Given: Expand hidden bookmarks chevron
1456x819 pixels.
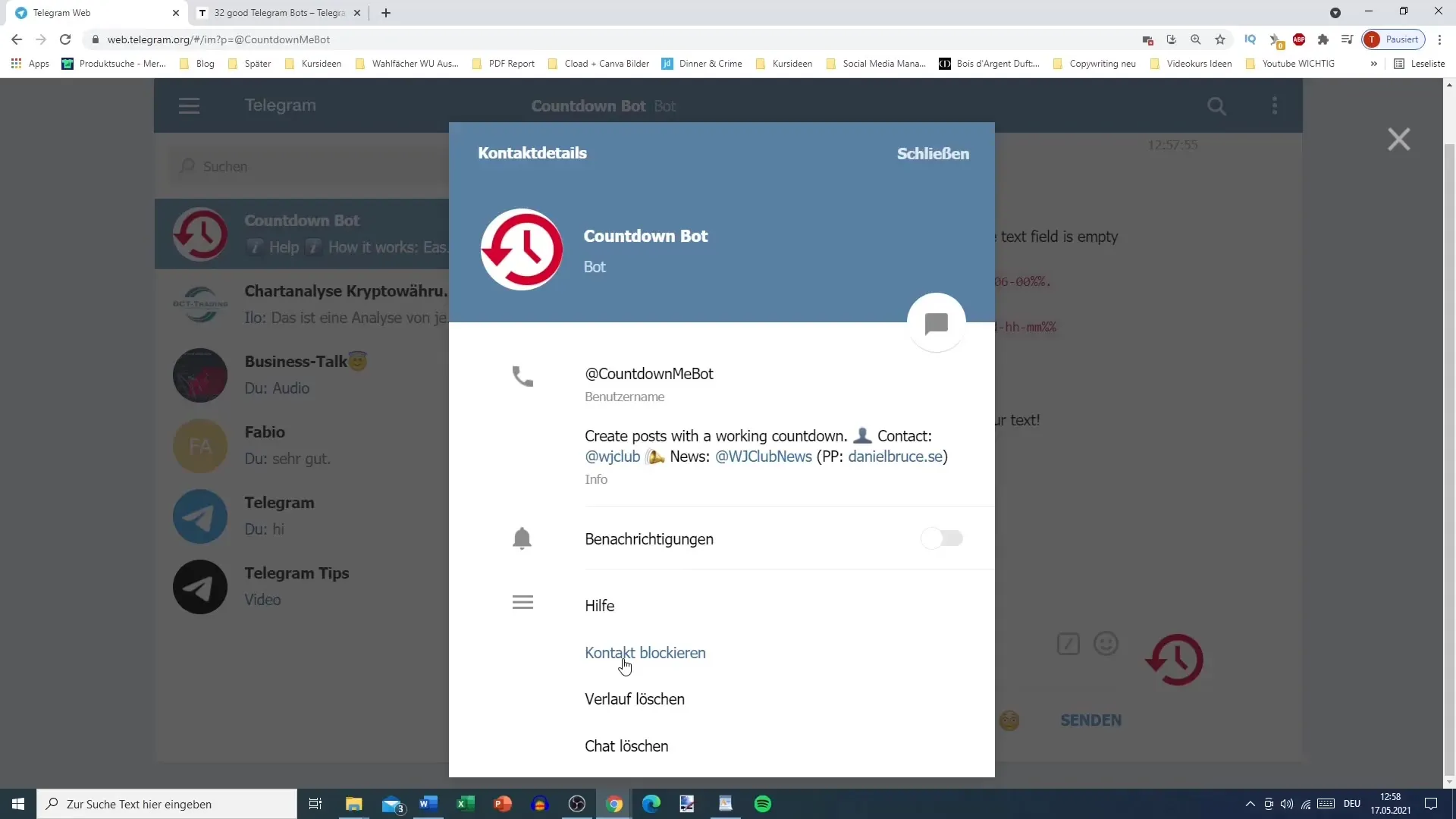Looking at the screenshot, I should [1373, 64].
